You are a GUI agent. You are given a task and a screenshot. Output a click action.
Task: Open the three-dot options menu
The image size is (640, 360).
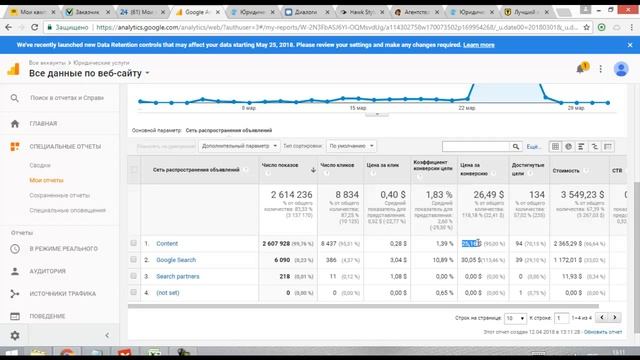pyautogui.click(x=600, y=69)
